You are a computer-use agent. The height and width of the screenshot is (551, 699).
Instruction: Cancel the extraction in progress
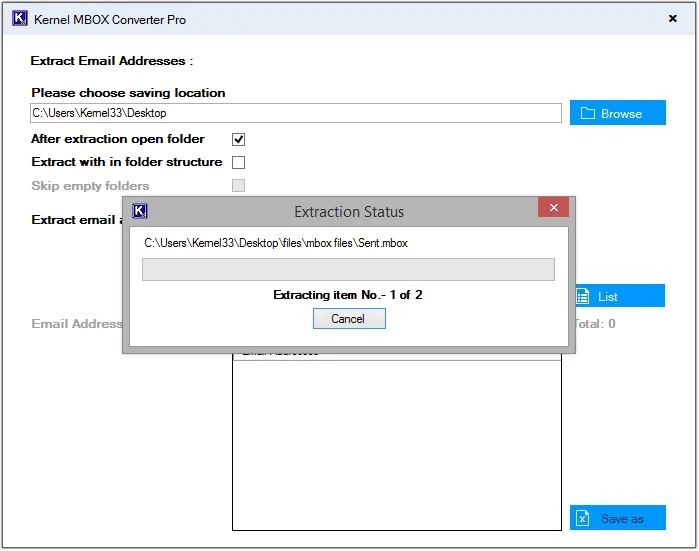[349, 319]
